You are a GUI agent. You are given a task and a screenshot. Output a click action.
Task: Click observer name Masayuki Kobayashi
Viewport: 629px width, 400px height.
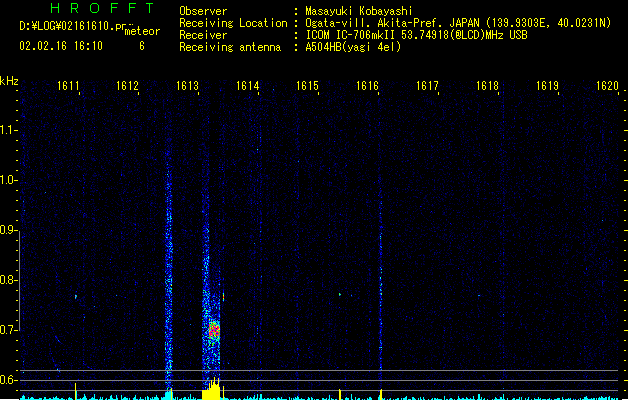[359, 11]
